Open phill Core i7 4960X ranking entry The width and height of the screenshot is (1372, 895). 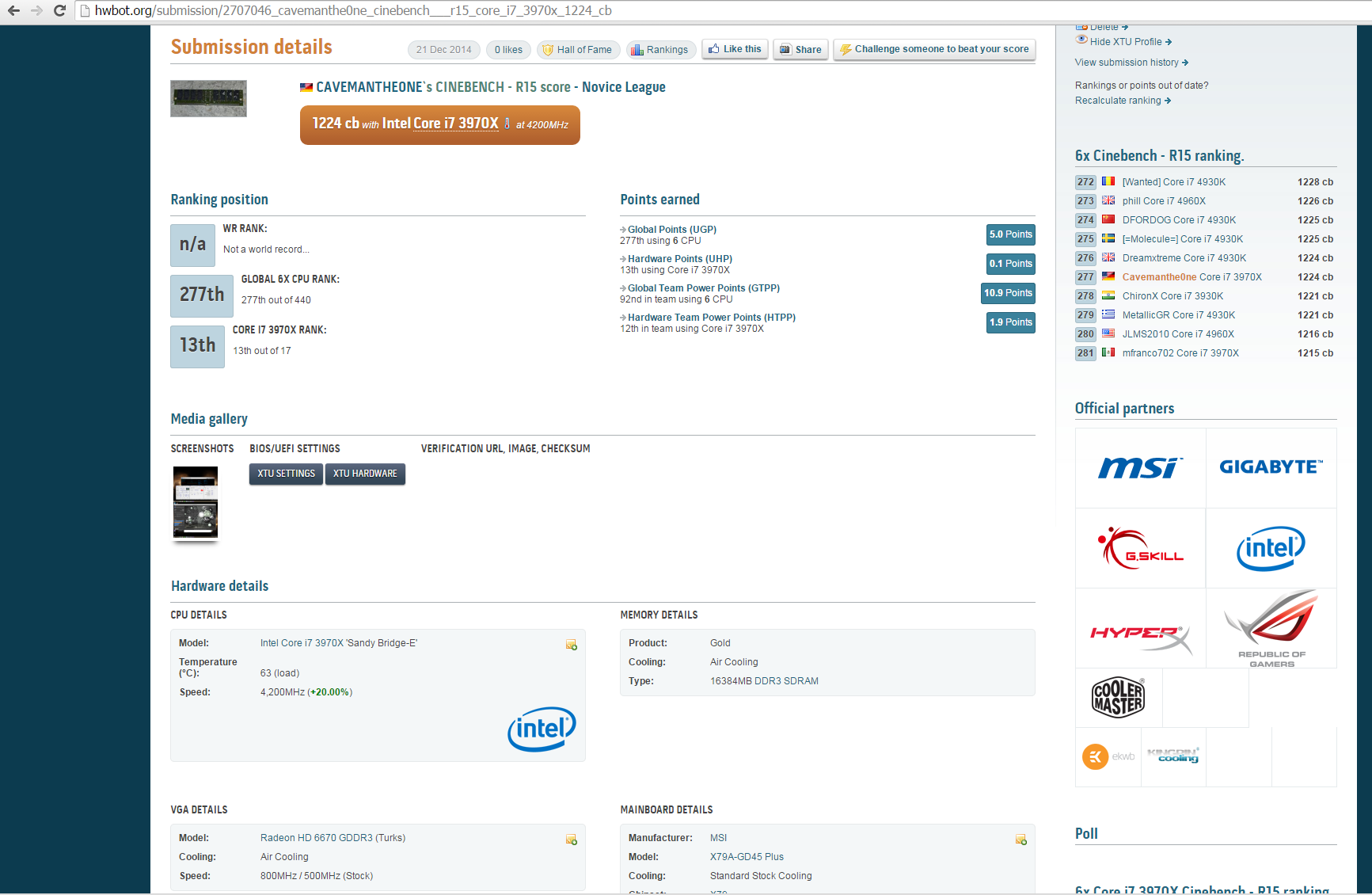pyautogui.click(x=1164, y=201)
